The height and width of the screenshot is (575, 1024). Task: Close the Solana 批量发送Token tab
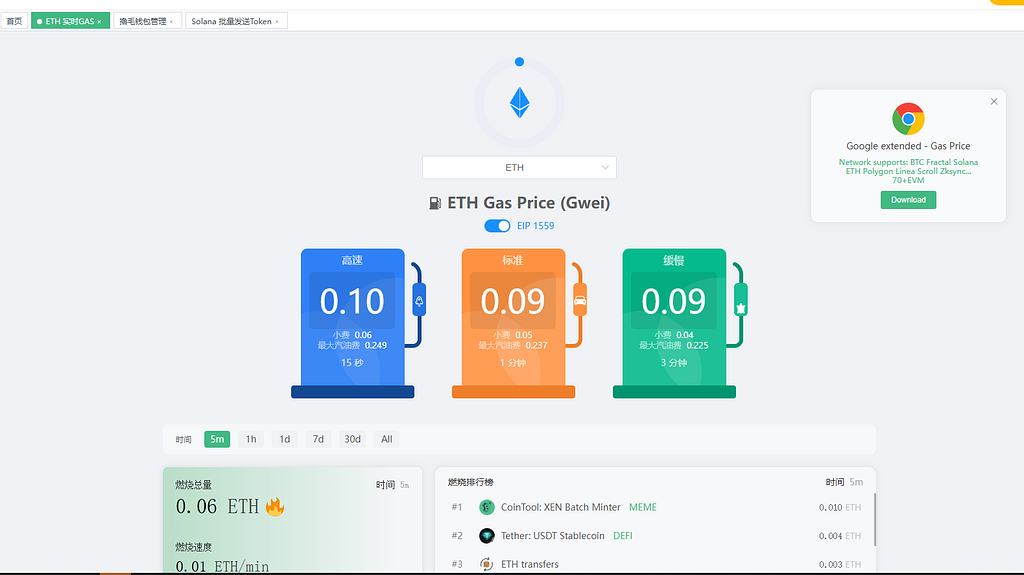pyautogui.click(x=277, y=21)
